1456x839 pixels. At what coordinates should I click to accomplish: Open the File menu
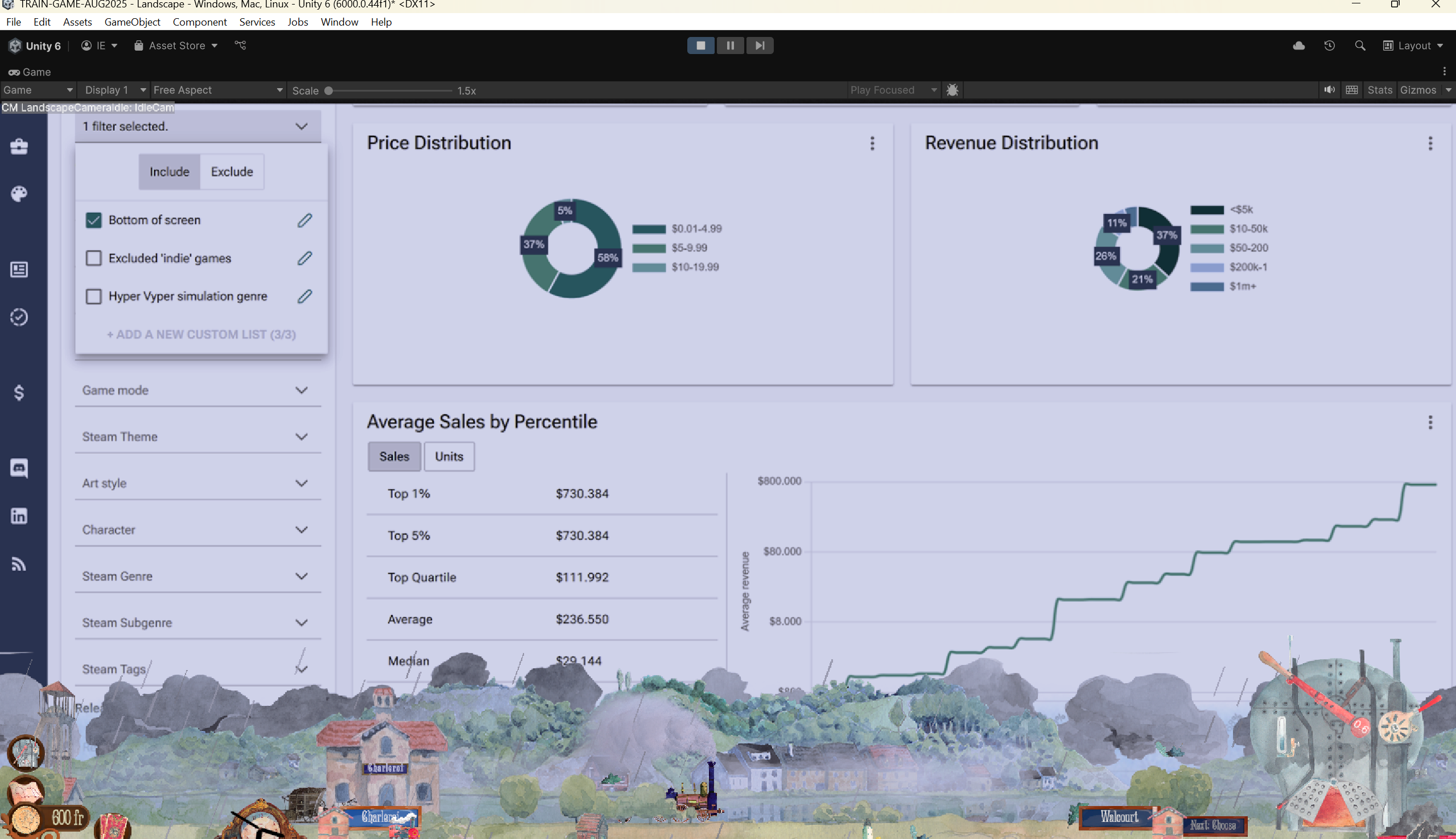point(14,22)
